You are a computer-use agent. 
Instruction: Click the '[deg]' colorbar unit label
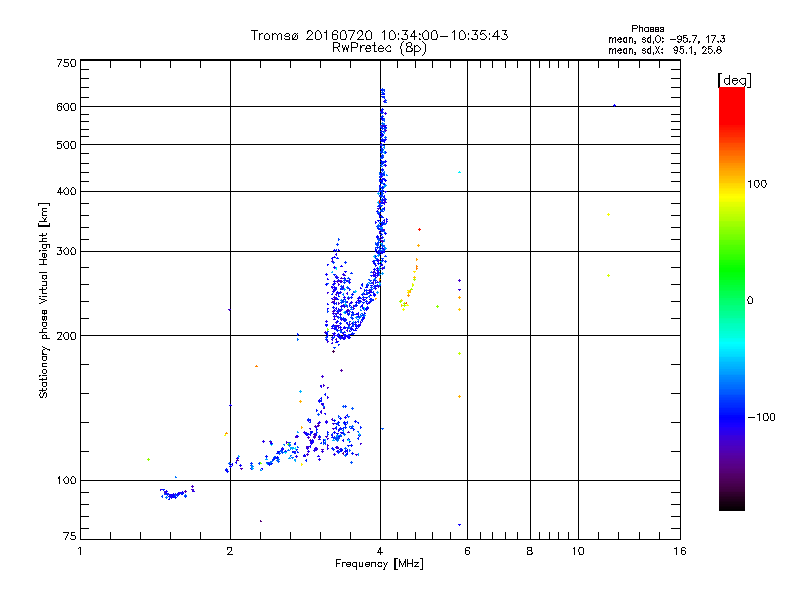[x=734, y=80]
